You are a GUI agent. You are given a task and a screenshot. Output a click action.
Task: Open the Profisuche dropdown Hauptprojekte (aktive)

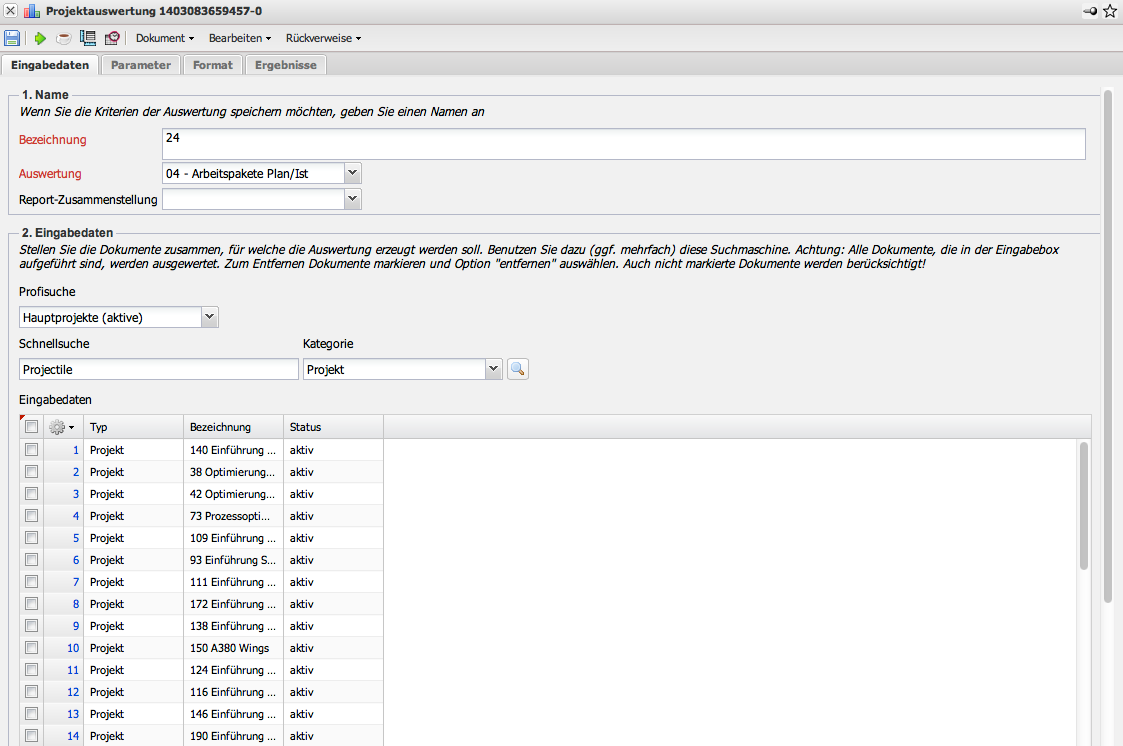pos(209,317)
